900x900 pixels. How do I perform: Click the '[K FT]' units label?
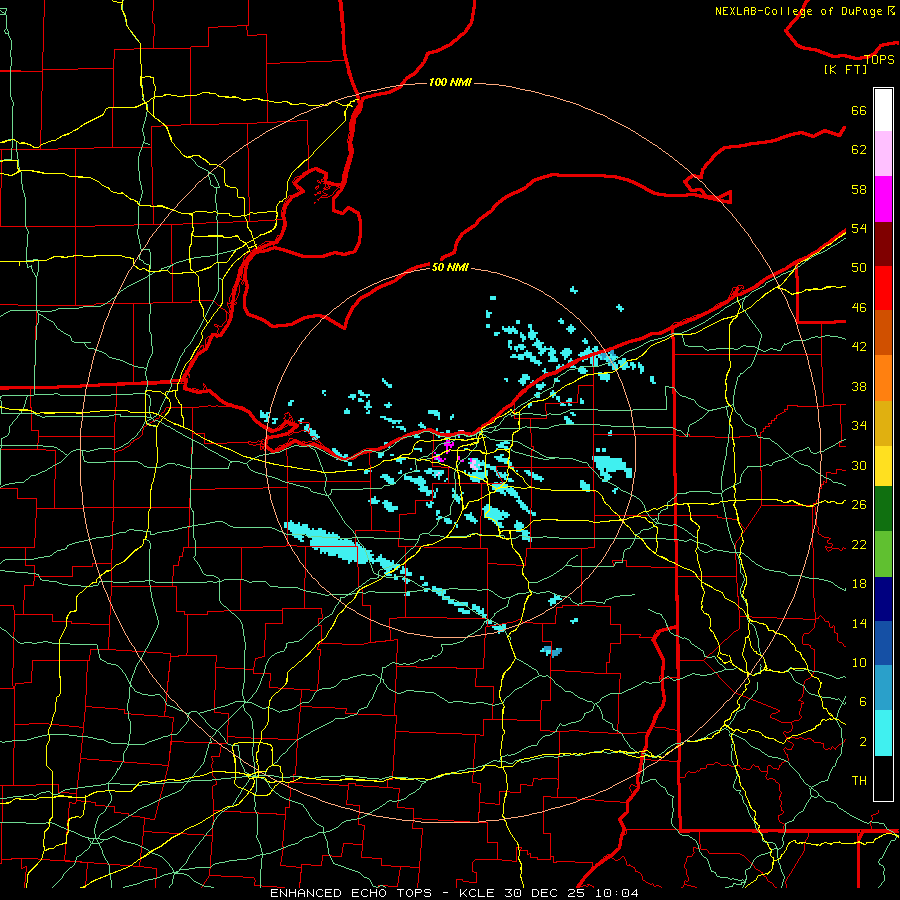coord(845,69)
